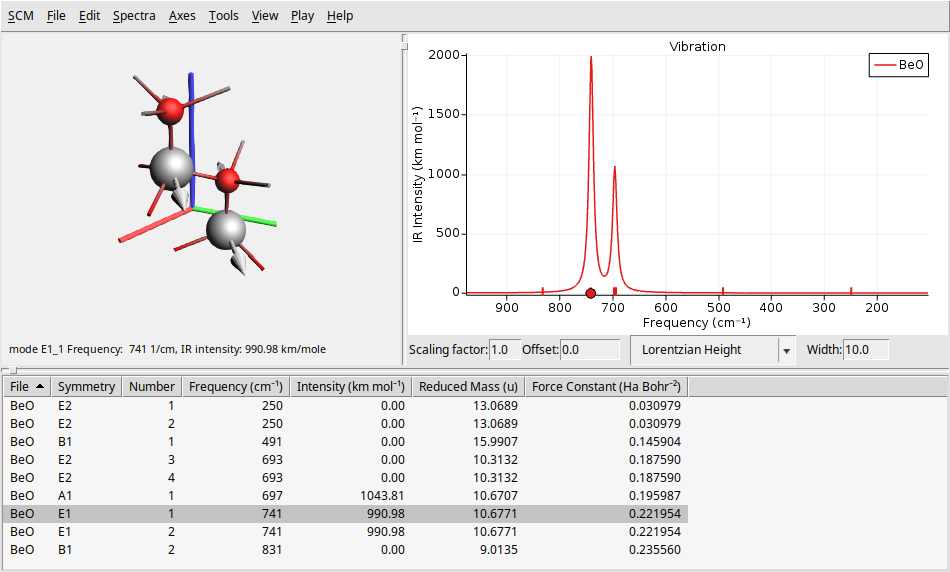This screenshot has height=572, width=950.
Task: Select the Lorentzian Height combo box
Action: [704, 350]
